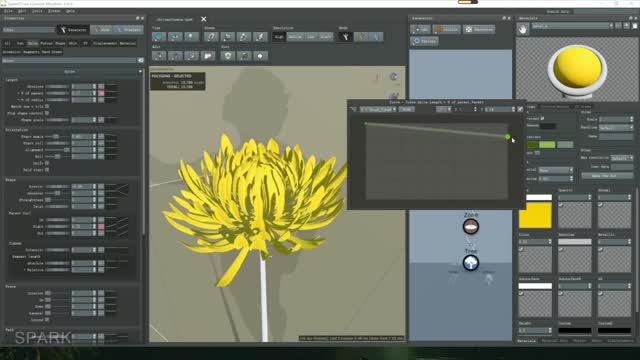640x360 pixels.
Task: Click the white arrow toolbar icon
Action: tap(260, 56)
